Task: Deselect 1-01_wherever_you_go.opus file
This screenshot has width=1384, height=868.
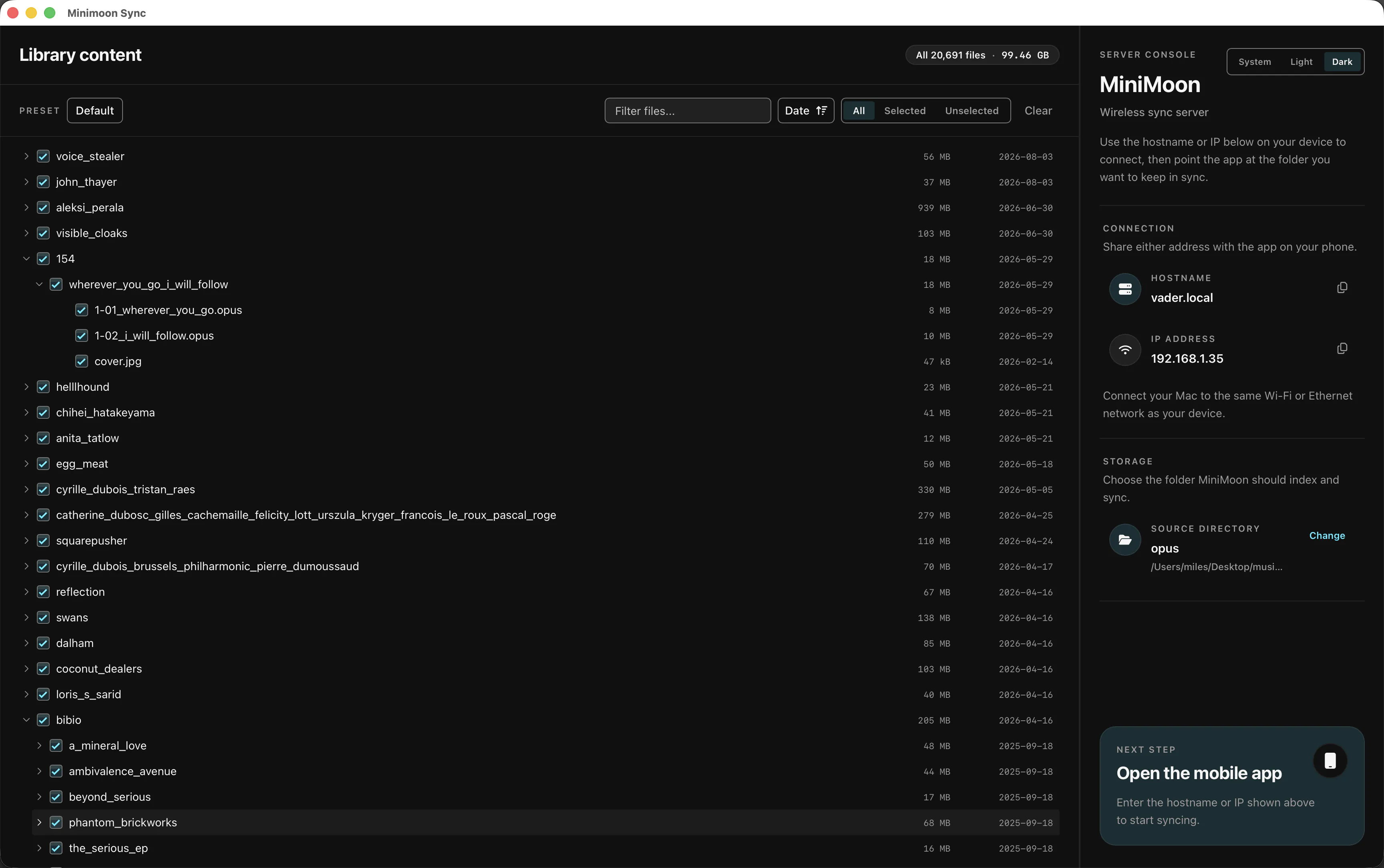Action: coord(82,310)
